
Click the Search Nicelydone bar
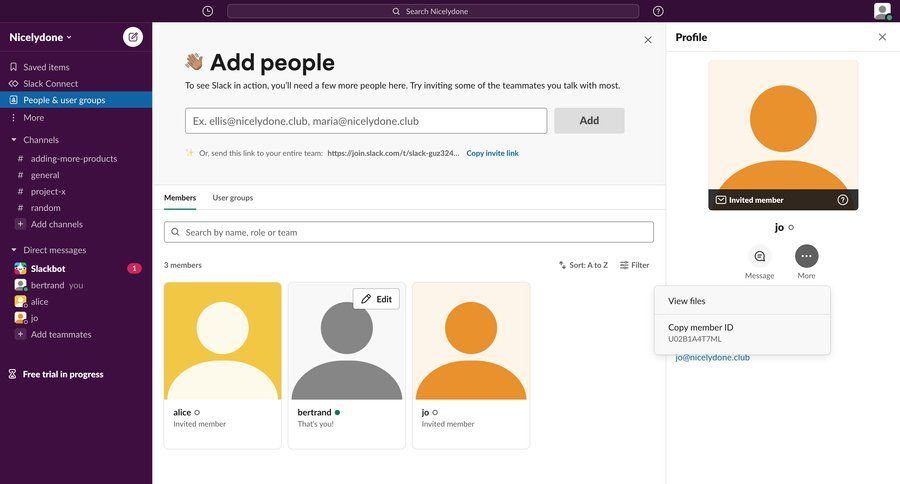[x=433, y=11]
